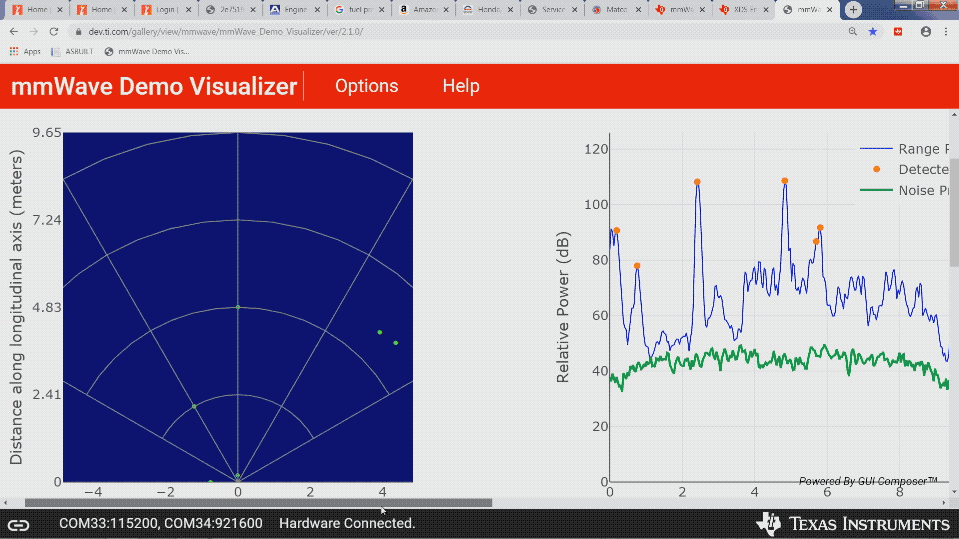Click the hardware connection link icon
This screenshot has height=539, width=959.
point(19,524)
